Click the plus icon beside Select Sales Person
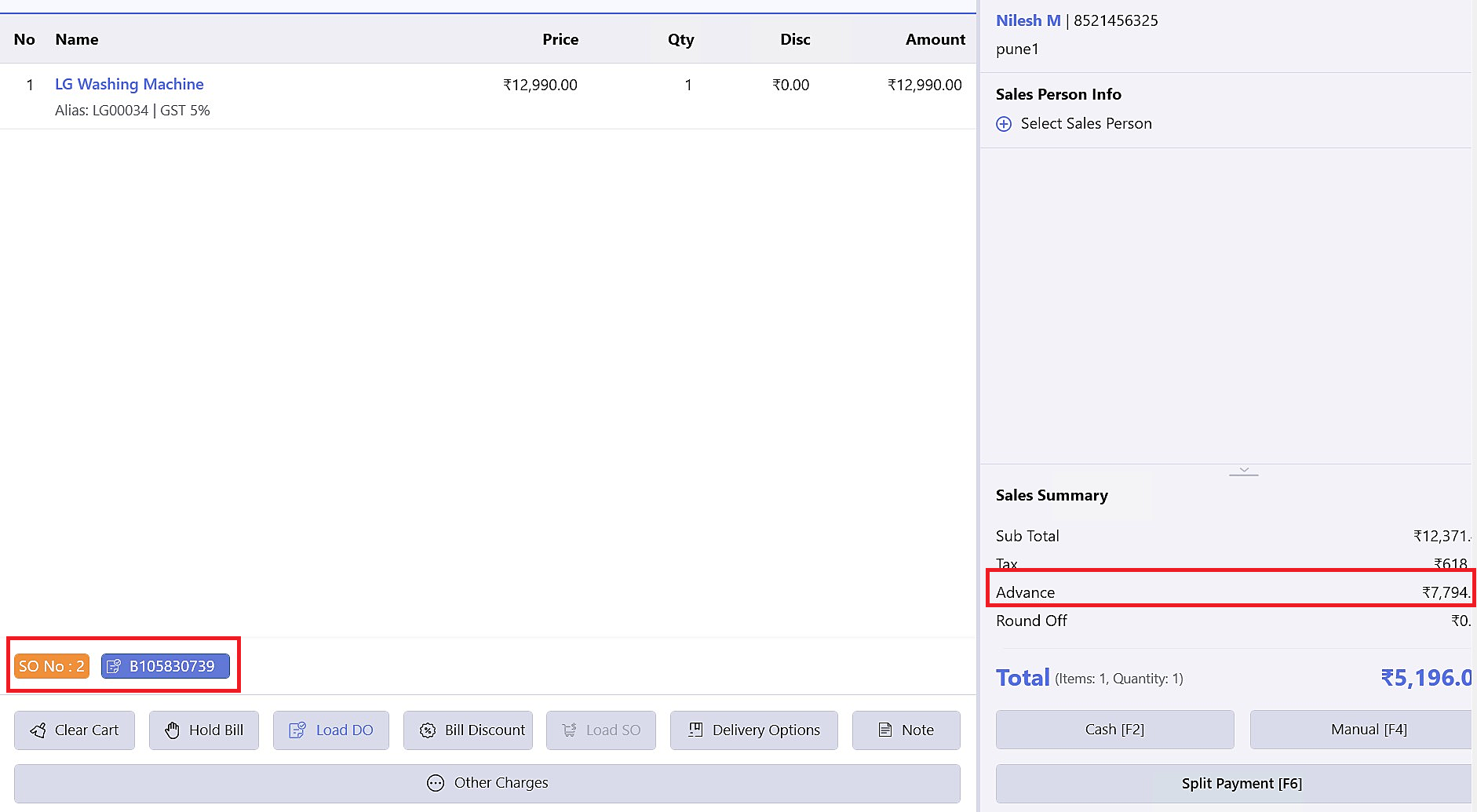Image resolution: width=1477 pixels, height=812 pixels. [x=1004, y=124]
